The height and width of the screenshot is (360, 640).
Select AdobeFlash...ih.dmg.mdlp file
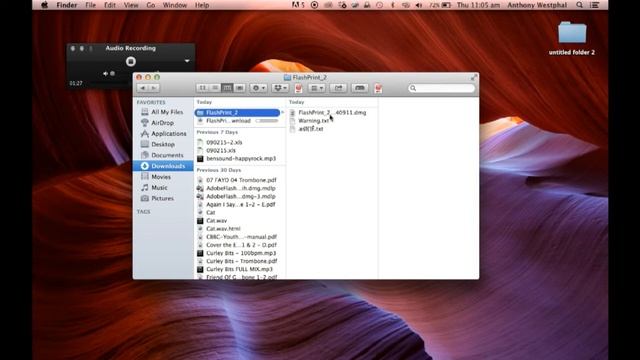240,188
